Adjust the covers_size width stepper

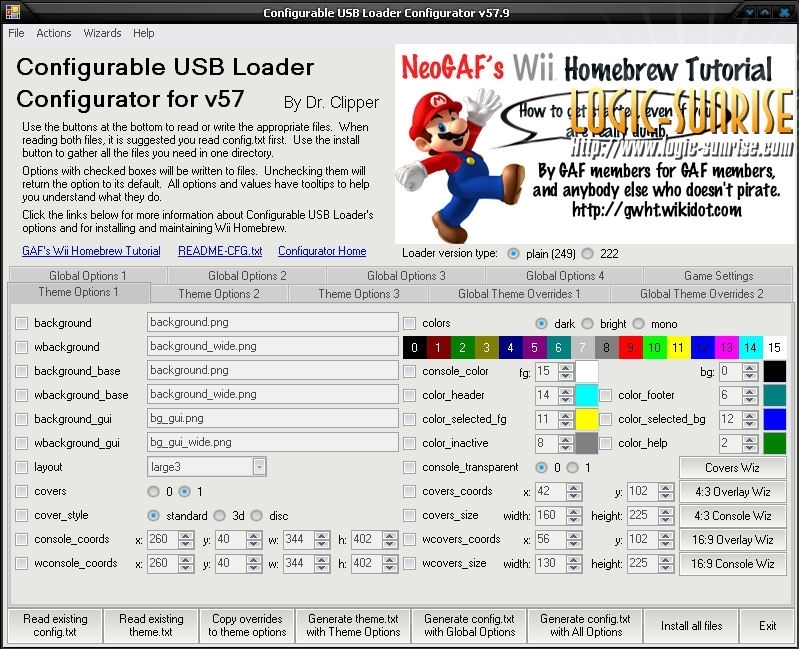click(574, 515)
